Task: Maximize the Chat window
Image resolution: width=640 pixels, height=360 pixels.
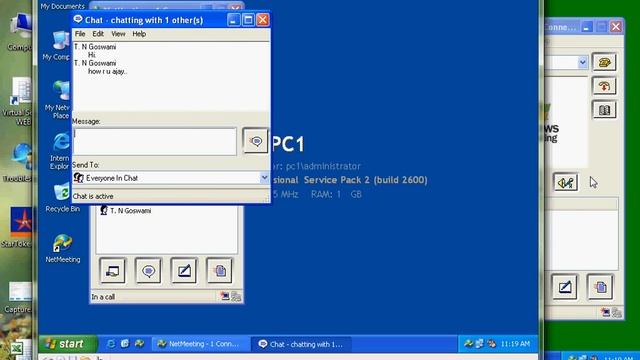Action: point(248,20)
